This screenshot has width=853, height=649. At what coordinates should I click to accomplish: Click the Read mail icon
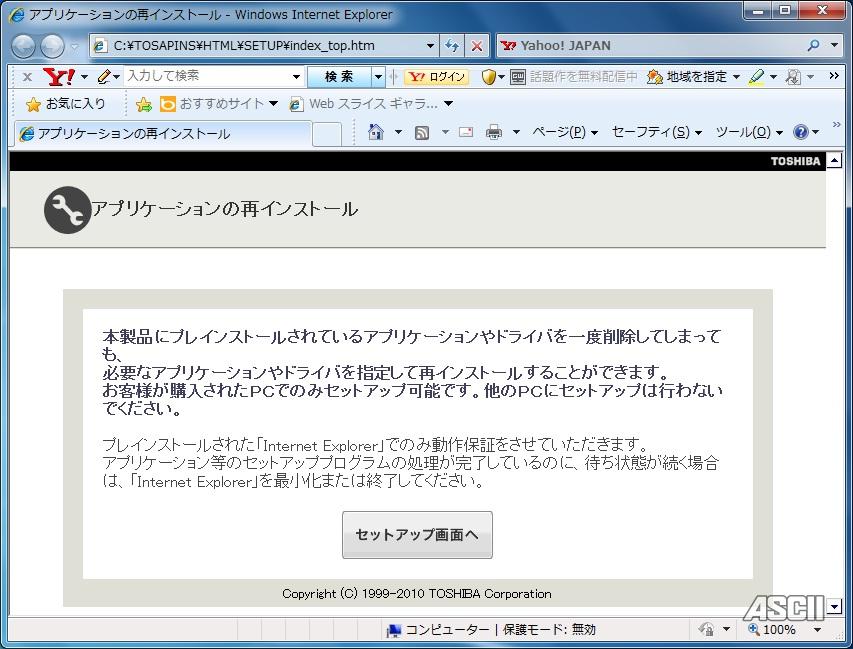(x=466, y=132)
